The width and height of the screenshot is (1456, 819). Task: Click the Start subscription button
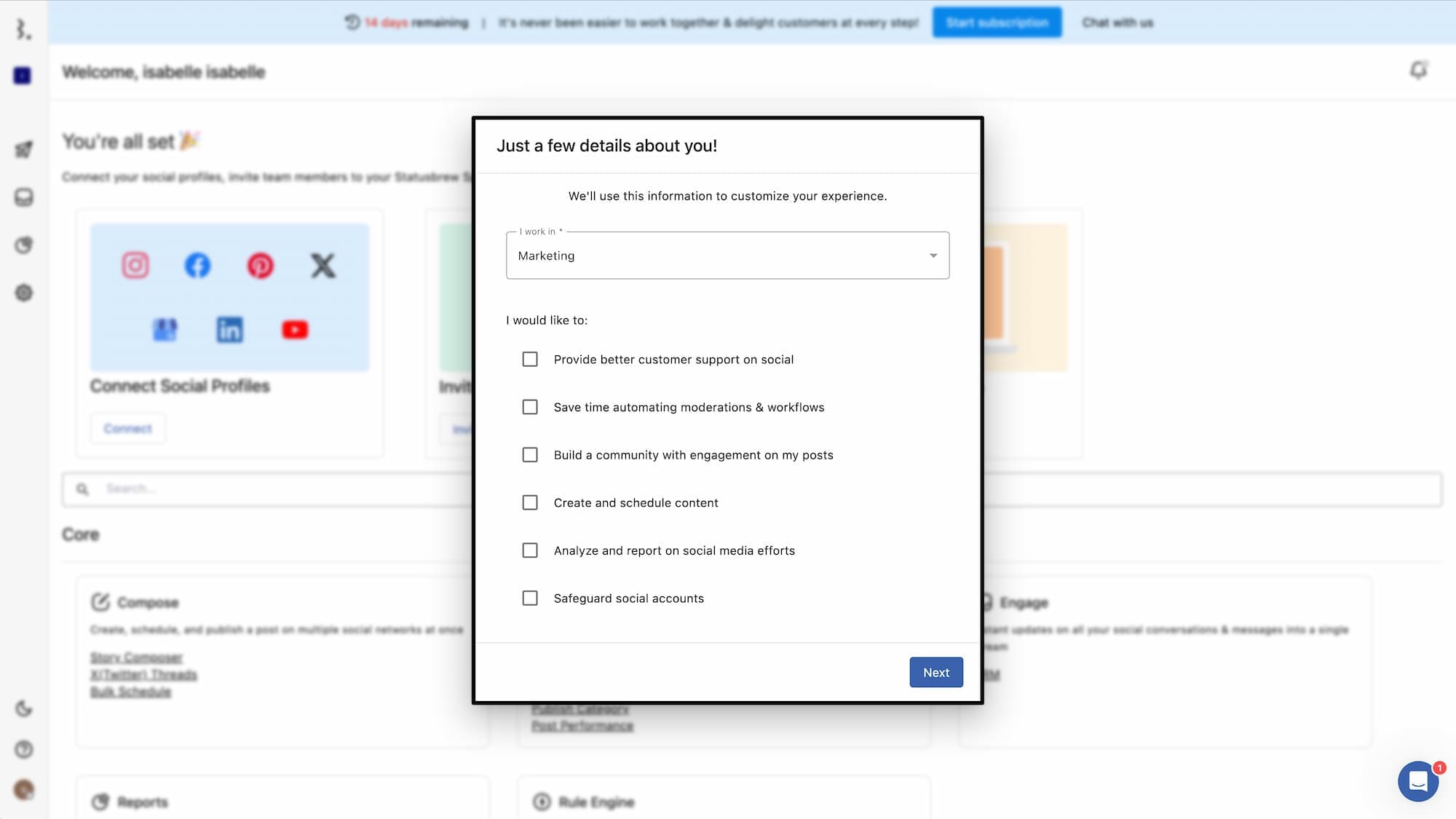point(997,23)
